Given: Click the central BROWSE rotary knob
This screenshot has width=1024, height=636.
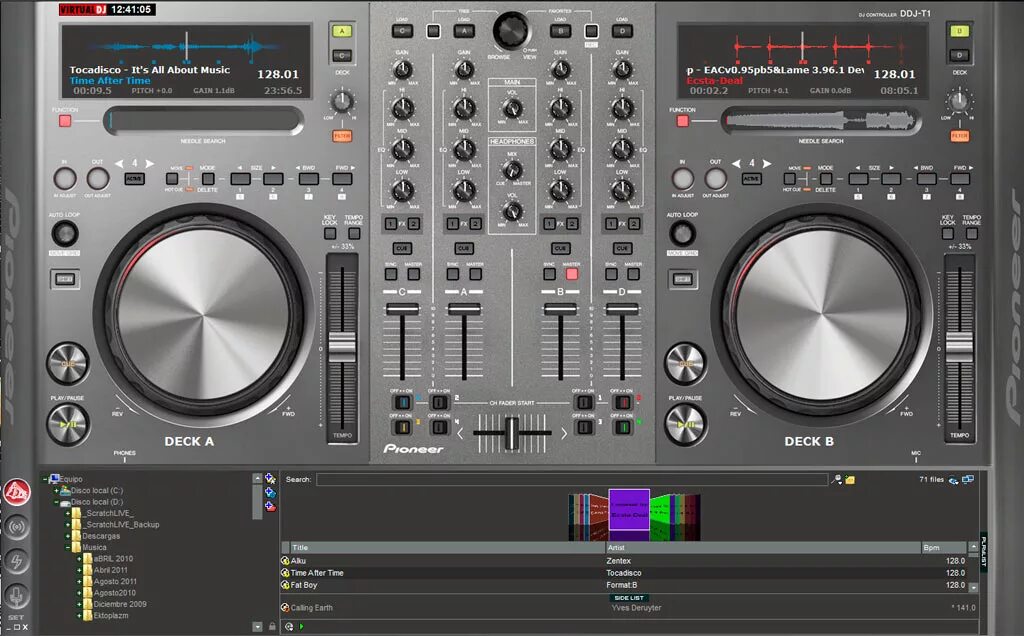Looking at the screenshot, I should 511,30.
